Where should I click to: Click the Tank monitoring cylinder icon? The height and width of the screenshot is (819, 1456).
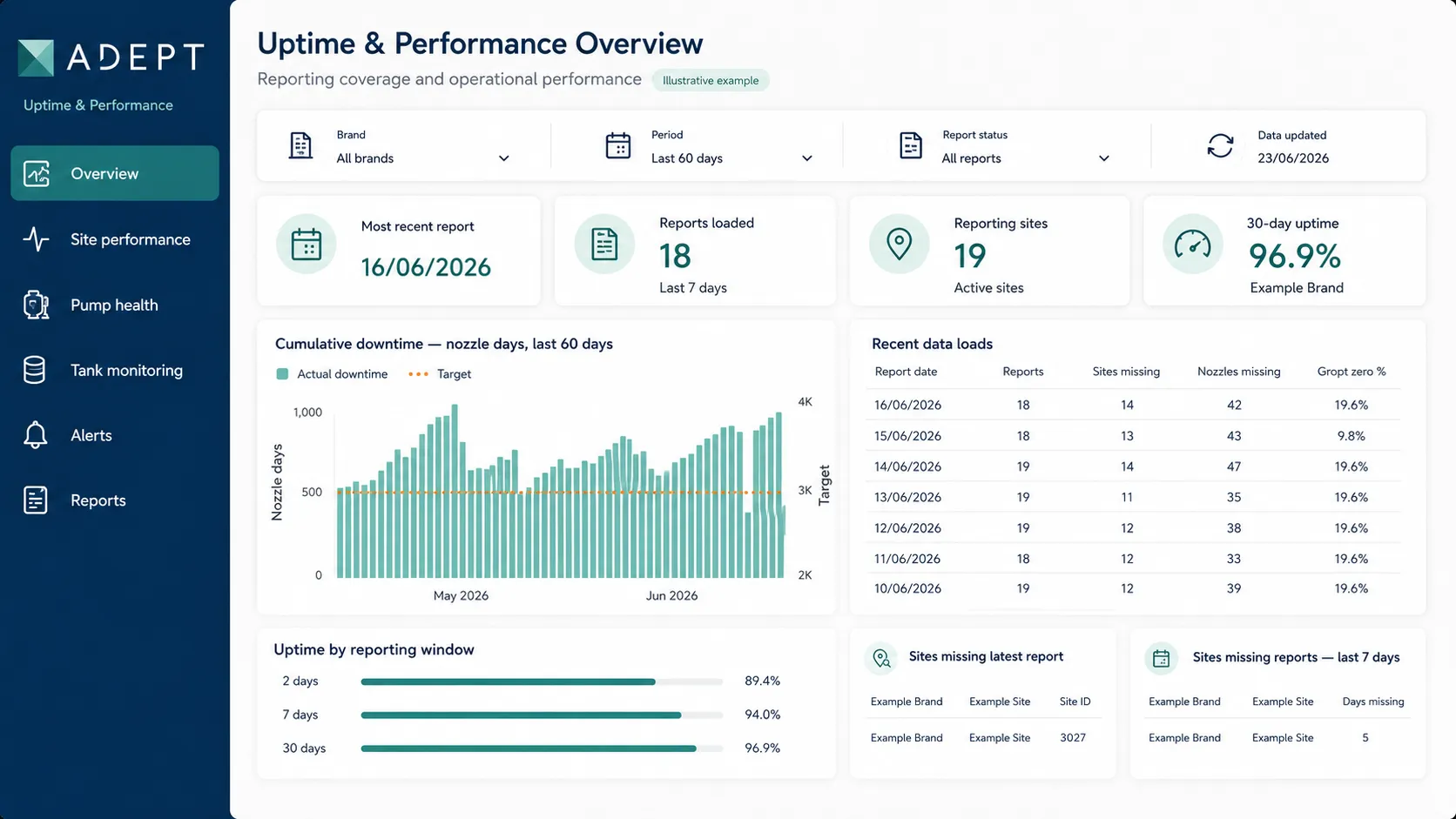[35, 370]
